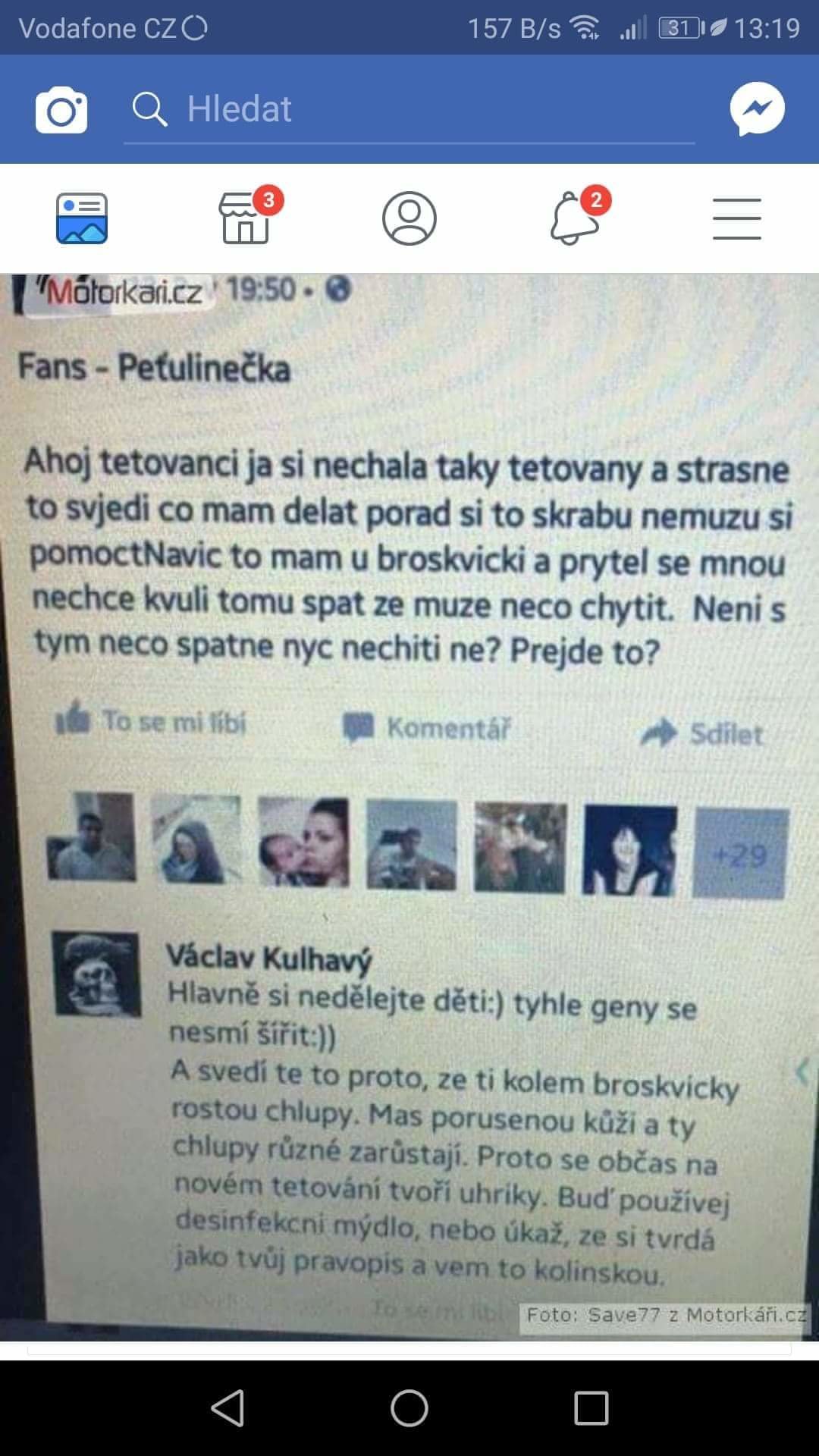
Task: Switch to the News Feed tab
Action: [82, 218]
